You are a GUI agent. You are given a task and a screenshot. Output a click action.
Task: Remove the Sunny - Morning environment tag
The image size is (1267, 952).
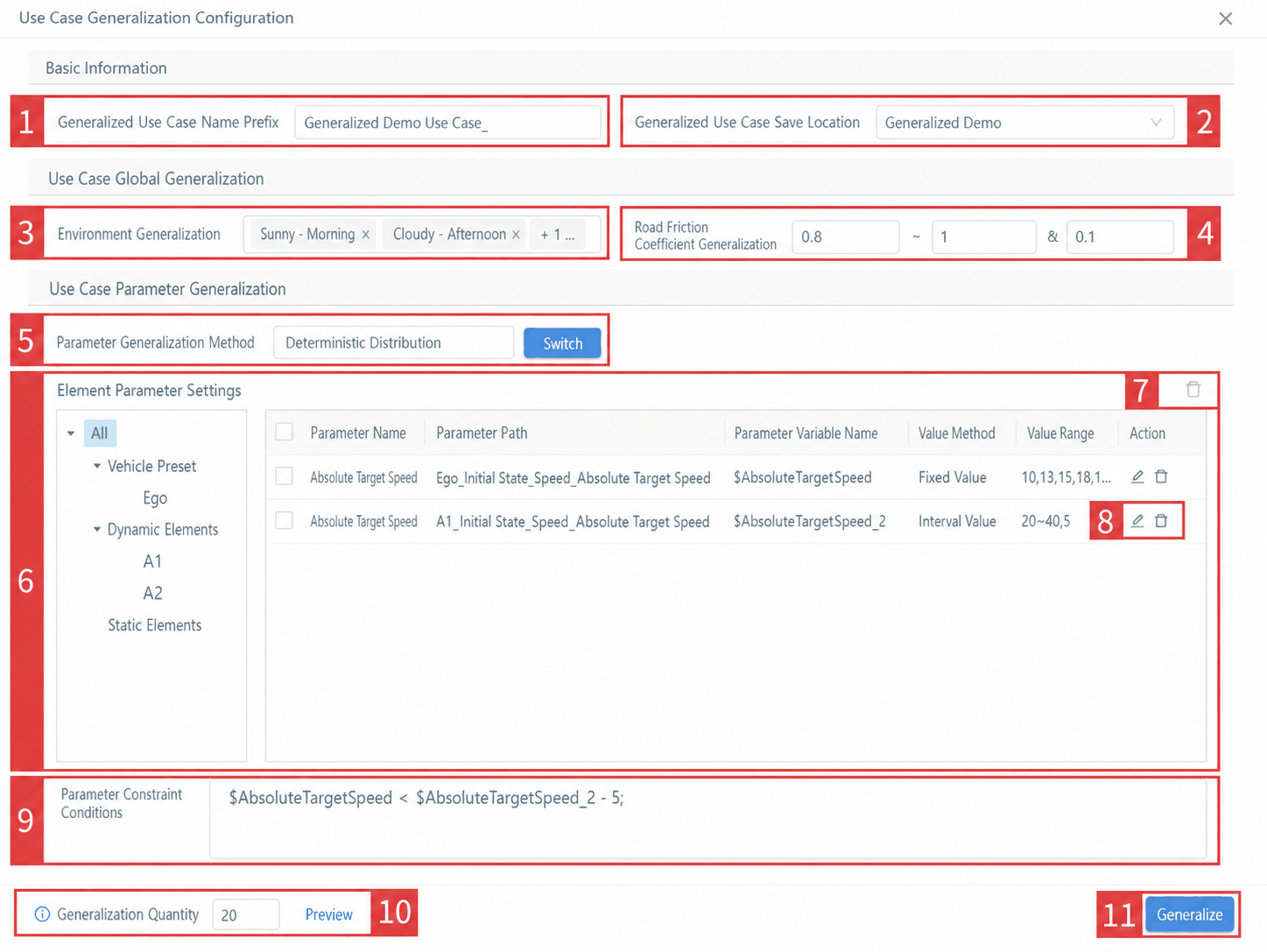pyautogui.click(x=366, y=235)
